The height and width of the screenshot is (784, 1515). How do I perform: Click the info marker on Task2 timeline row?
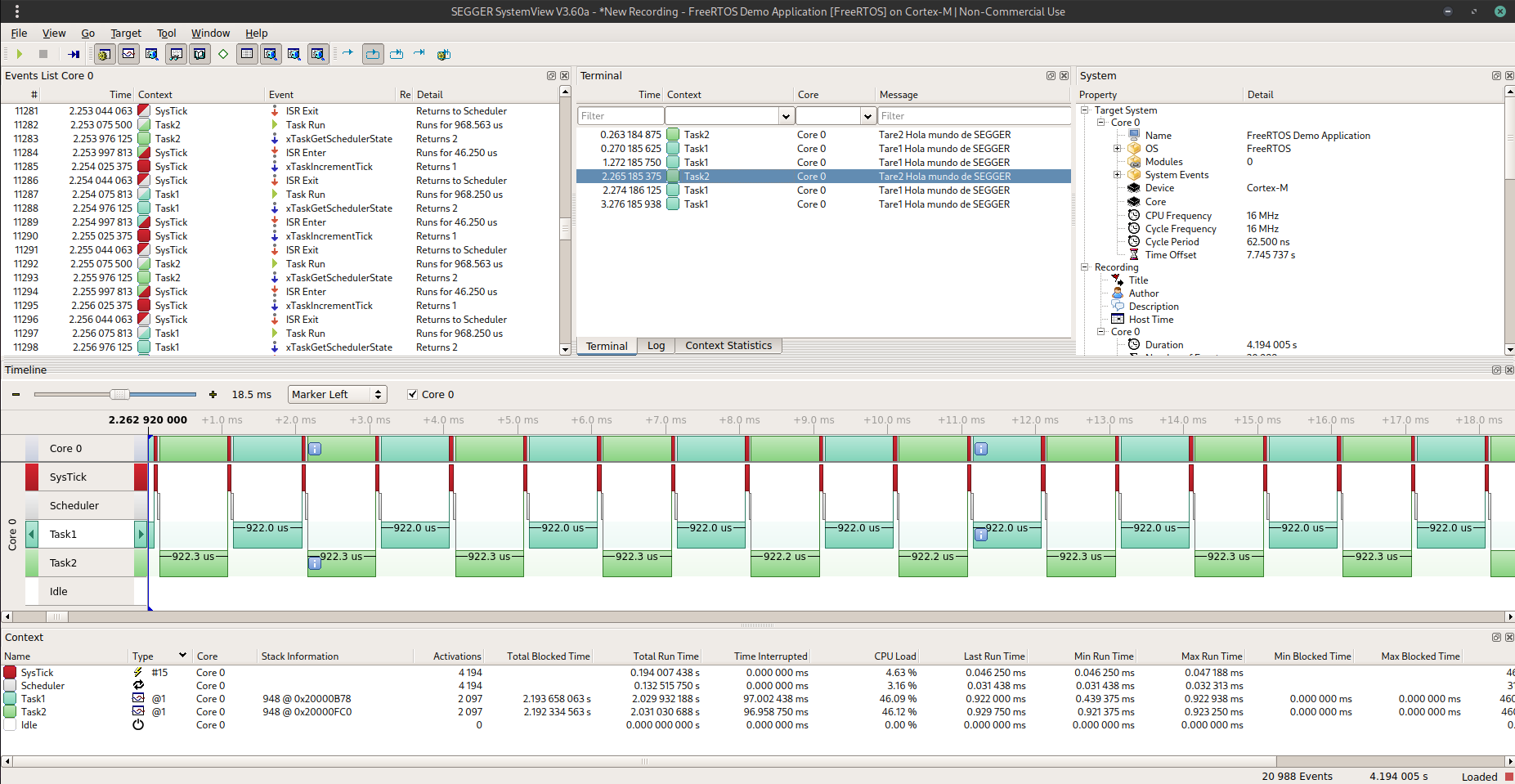(315, 563)
